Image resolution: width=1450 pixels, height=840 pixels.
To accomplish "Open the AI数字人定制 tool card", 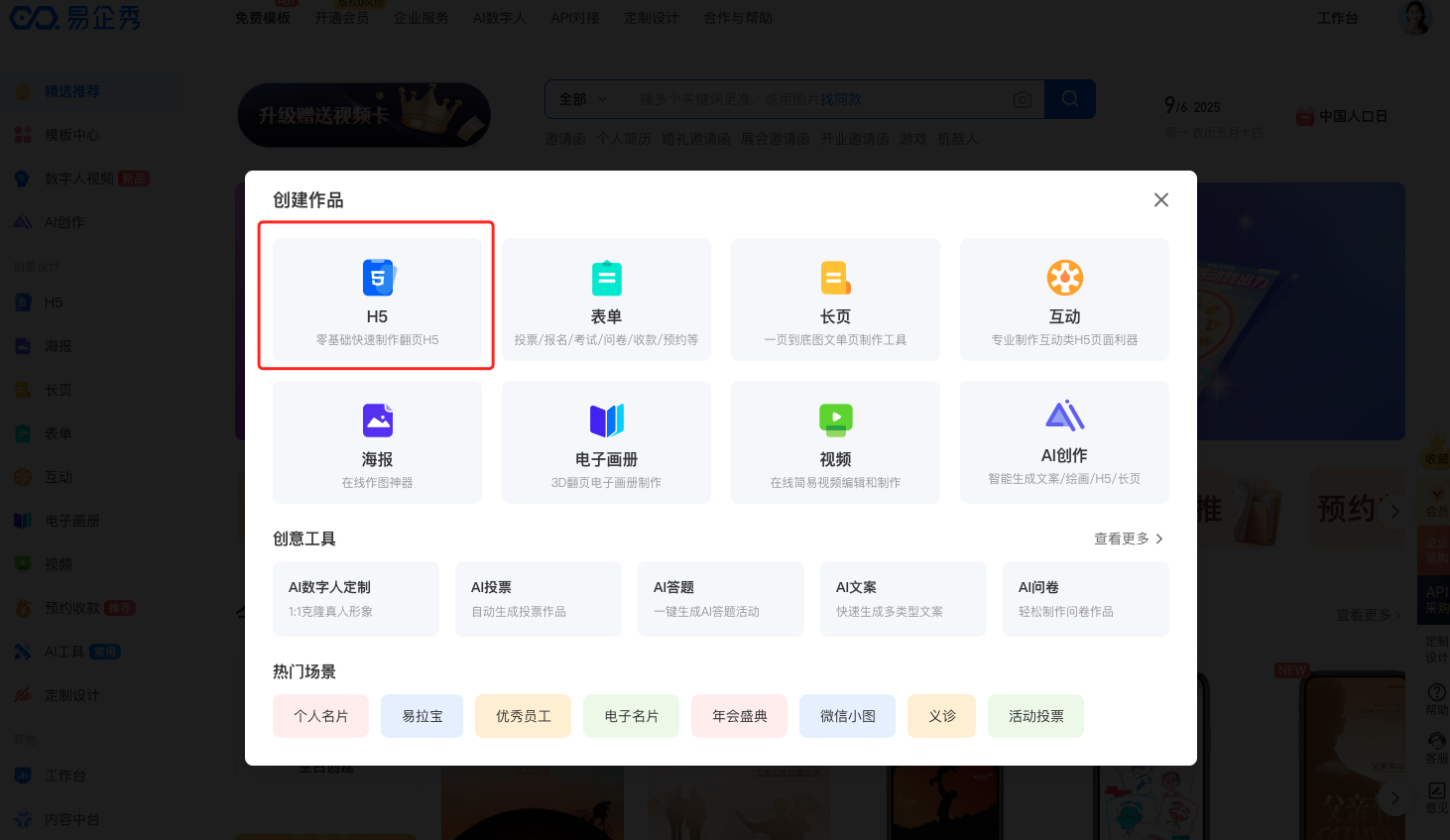I will pyautogui.click(x=356, y=599).
